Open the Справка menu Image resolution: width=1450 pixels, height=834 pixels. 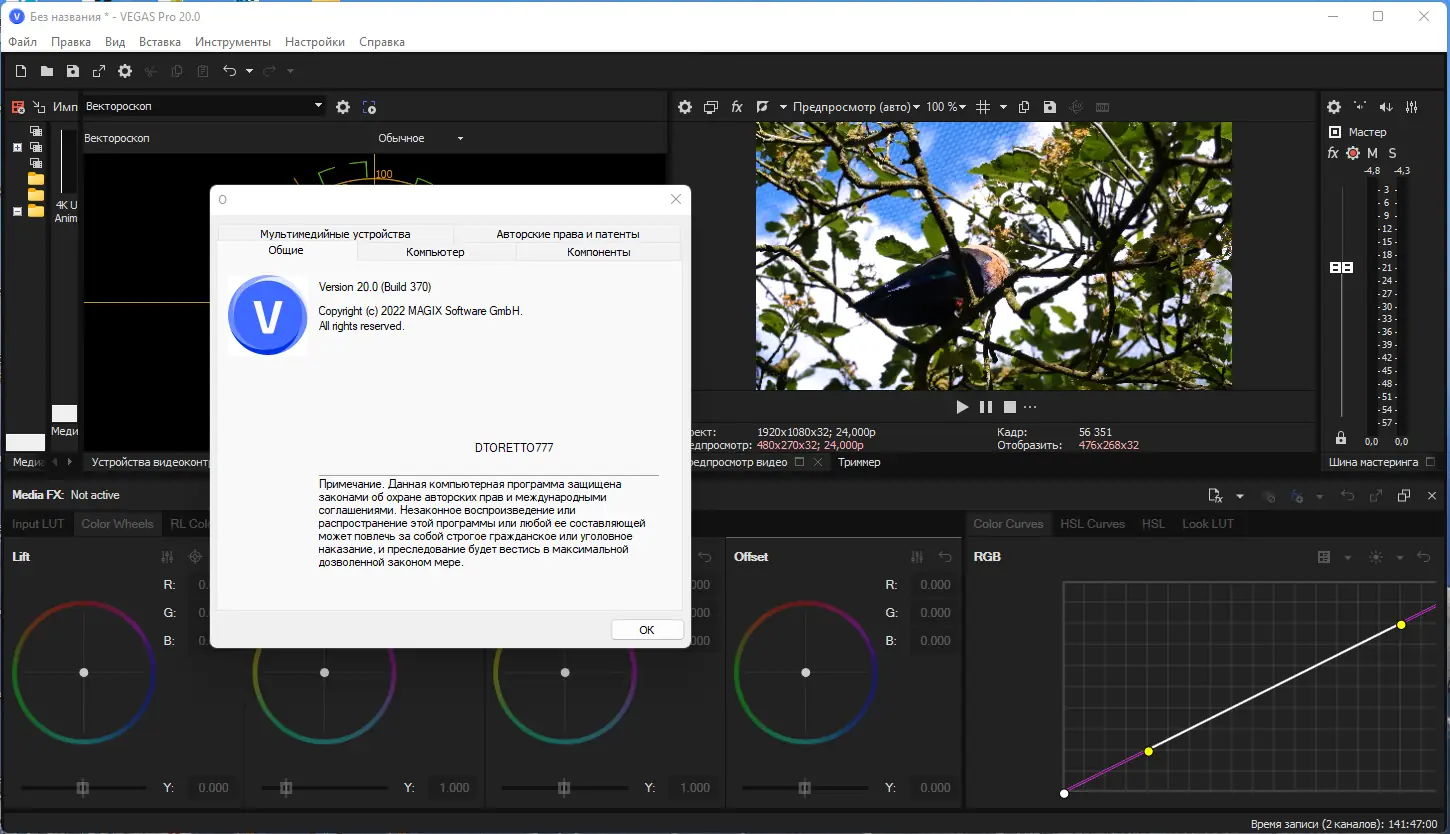pos(382,42)
